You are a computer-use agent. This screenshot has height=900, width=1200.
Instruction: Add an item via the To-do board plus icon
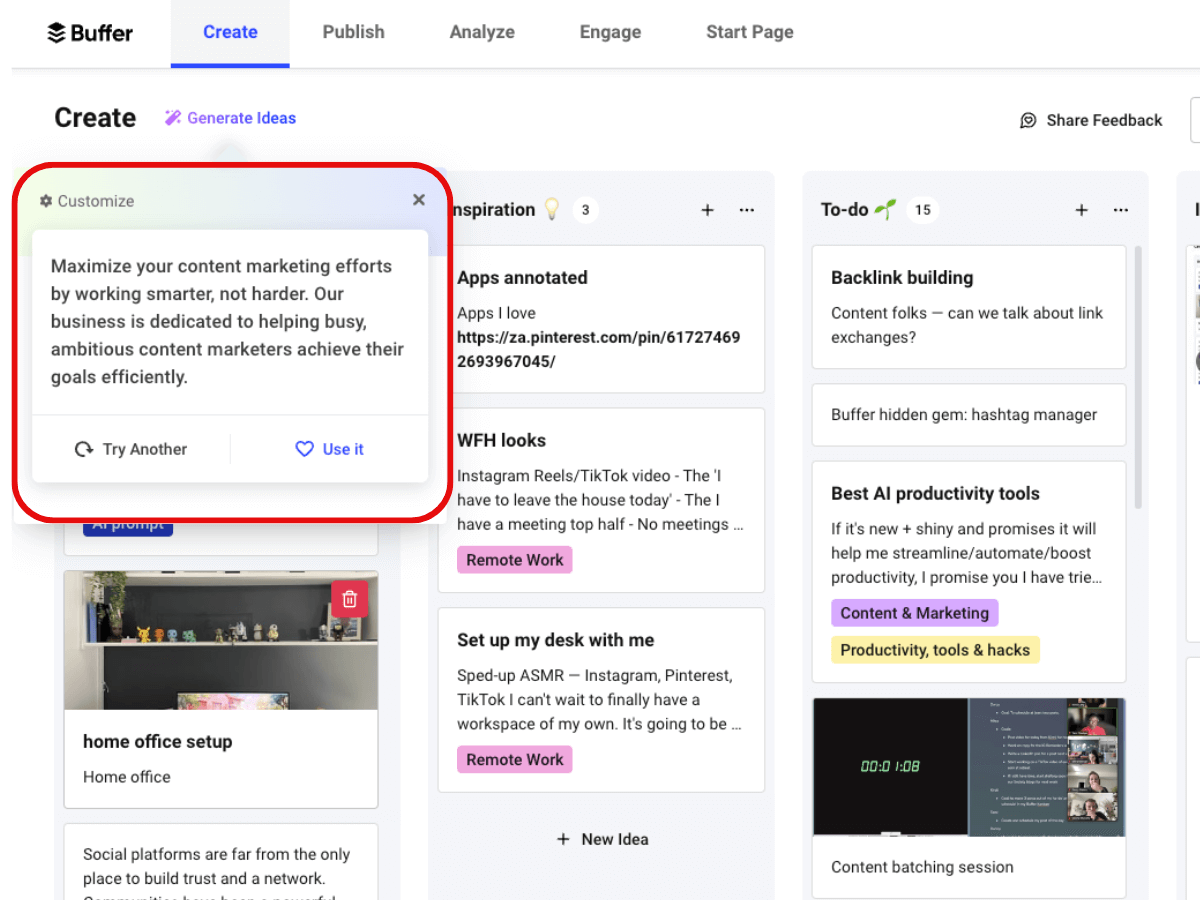pyautogui.click(x=1081, y=210)
